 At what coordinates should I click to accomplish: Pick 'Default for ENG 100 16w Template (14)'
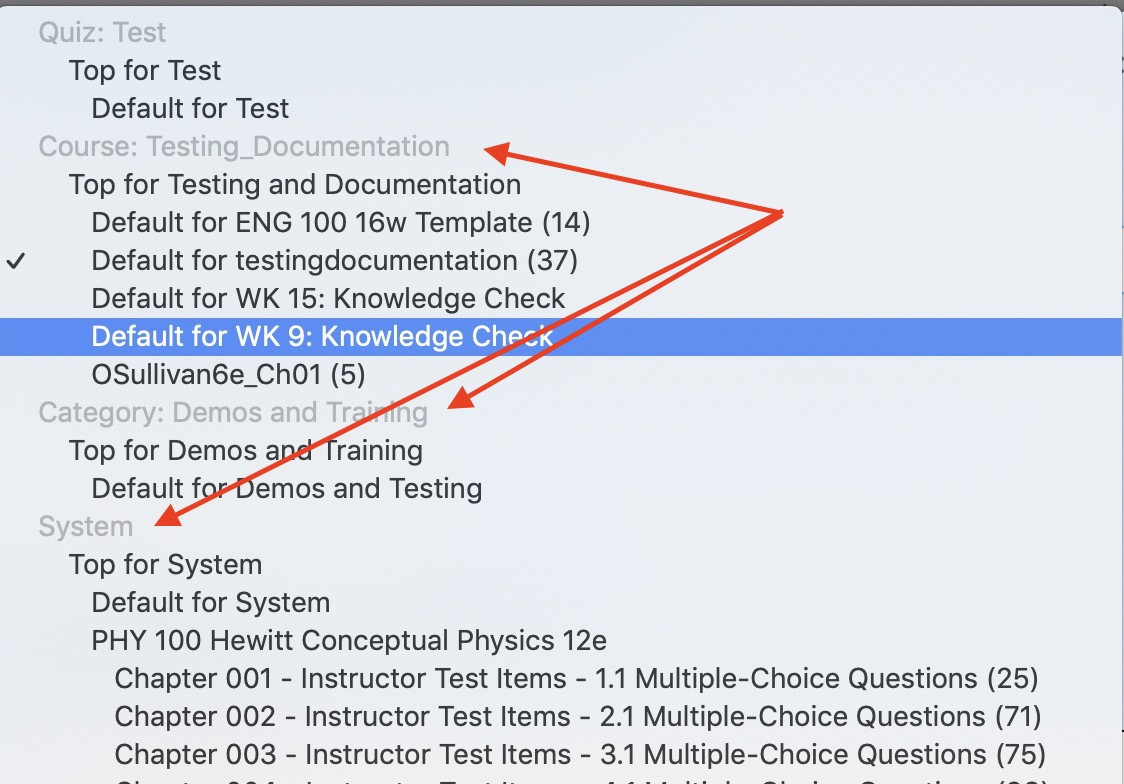click(x=340, y=222)
